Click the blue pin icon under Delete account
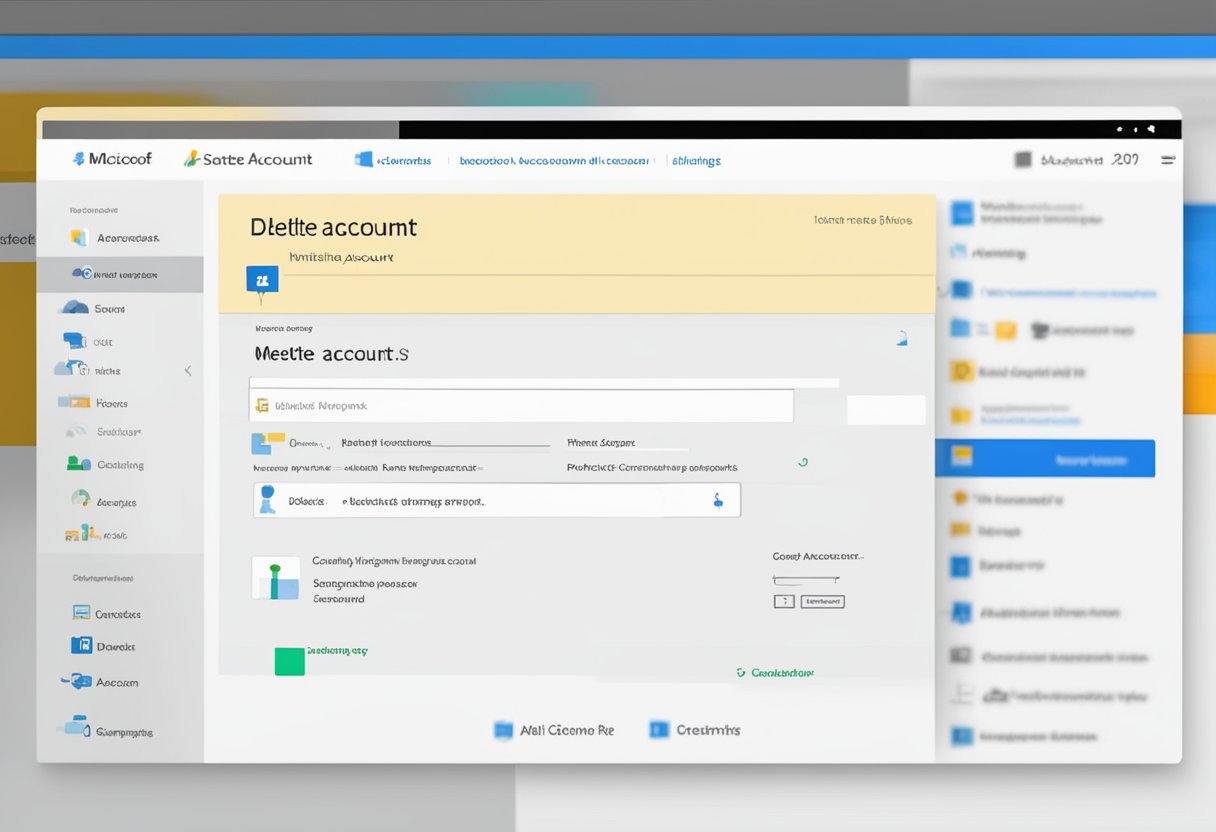Screen dimensions: 1216x832 click(x=262, y=280)
